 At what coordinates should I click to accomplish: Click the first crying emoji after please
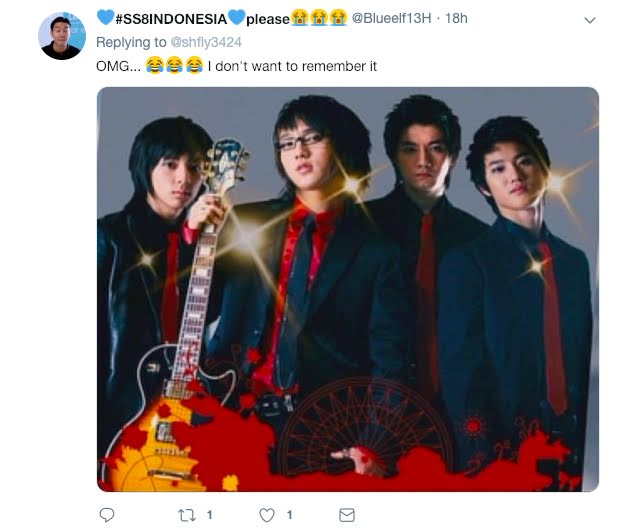click(x=299, y=18)
